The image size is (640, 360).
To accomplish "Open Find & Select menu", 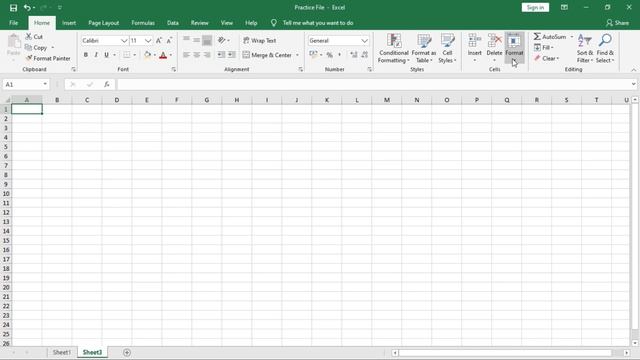I will tap(604, 48).
